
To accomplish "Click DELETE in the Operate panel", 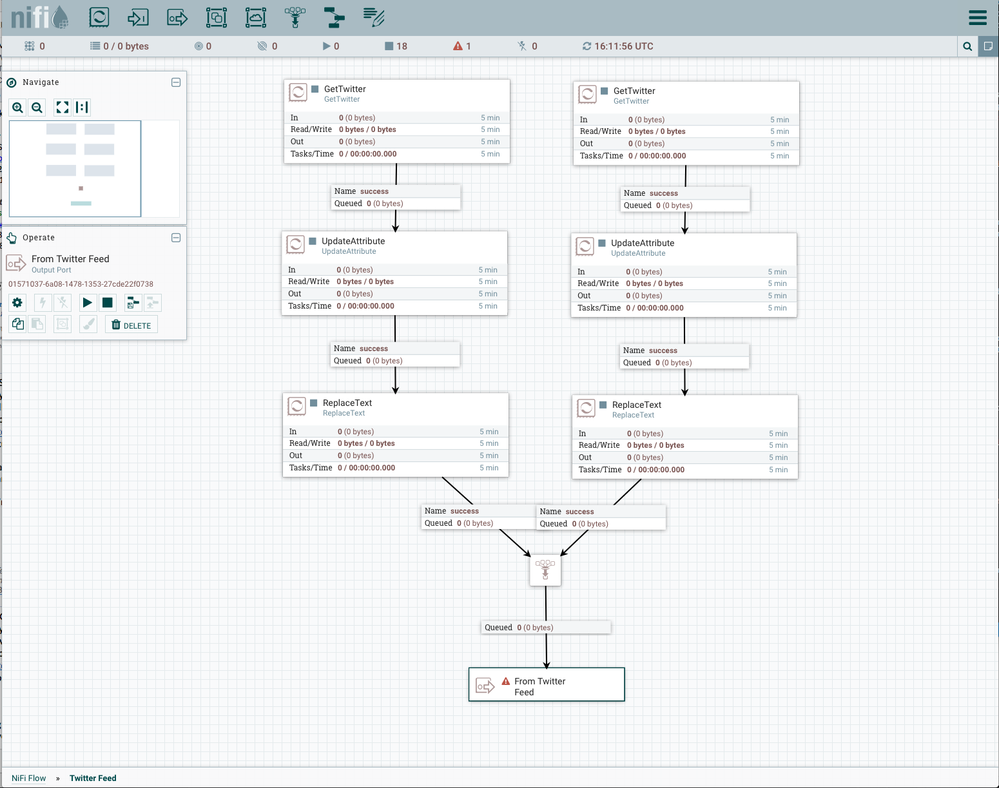I will 130,324.
